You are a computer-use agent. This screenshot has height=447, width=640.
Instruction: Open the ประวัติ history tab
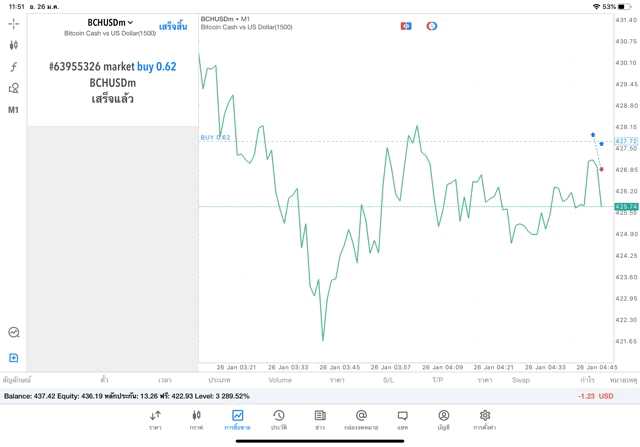tap(279, 420)
